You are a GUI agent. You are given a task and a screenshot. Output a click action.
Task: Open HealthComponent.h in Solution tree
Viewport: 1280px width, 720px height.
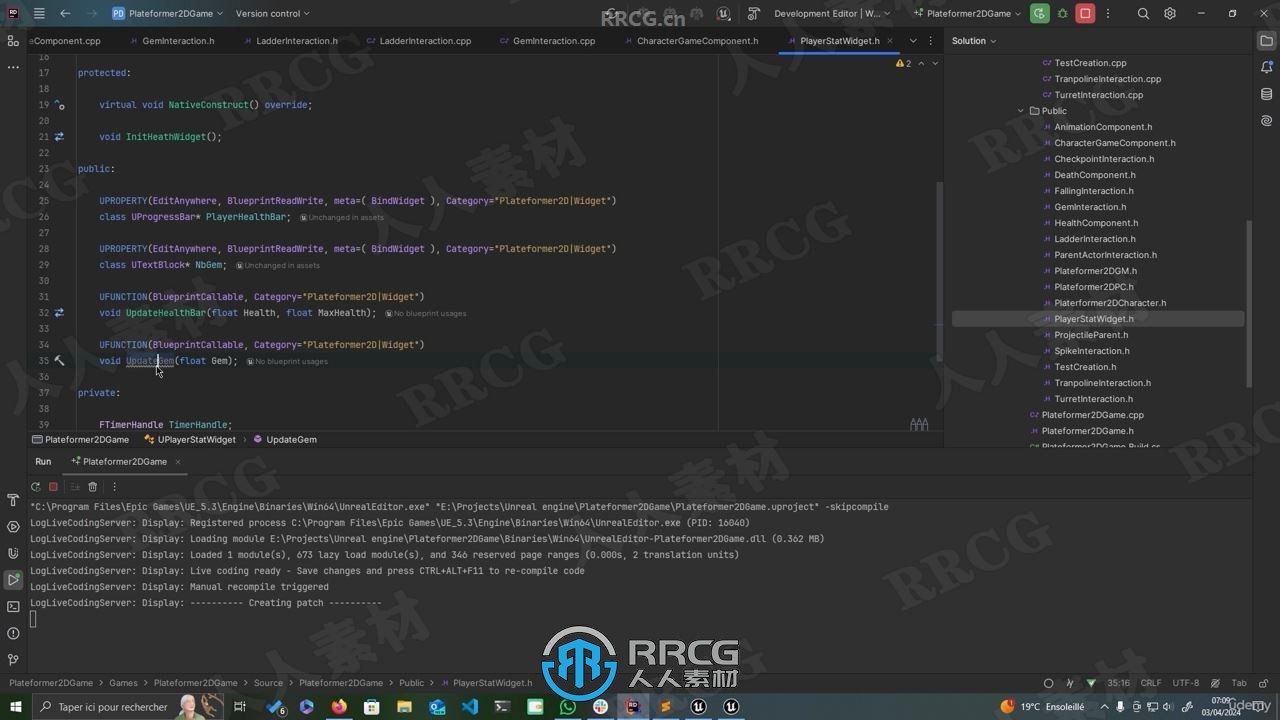1096,223
